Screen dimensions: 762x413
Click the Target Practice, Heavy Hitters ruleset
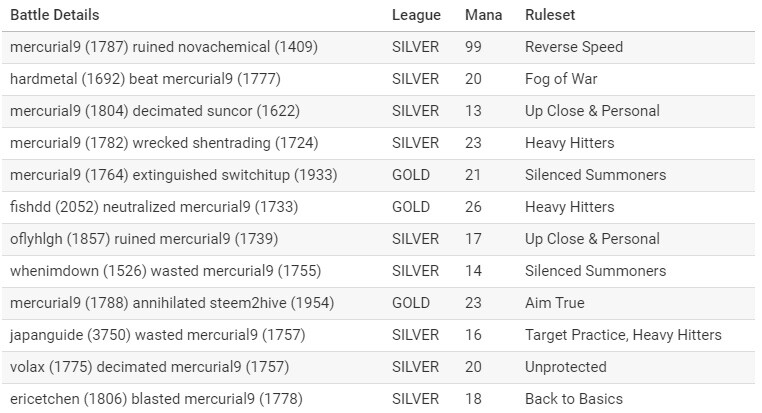click(623, 335)
